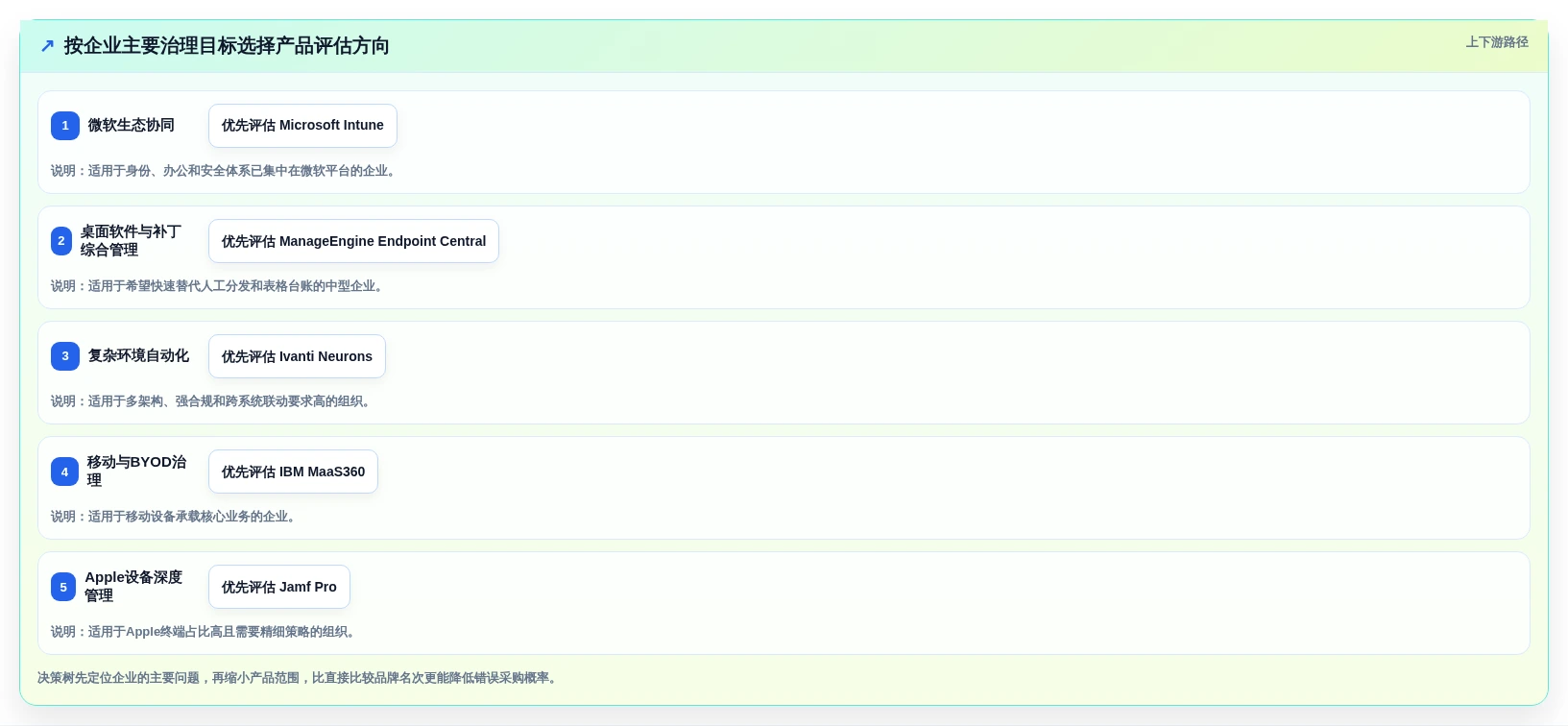Image resolution: width=1568 pixels, height=726 pixels.
Task: Click the number 1 step badge
Action: coord(65,126)
